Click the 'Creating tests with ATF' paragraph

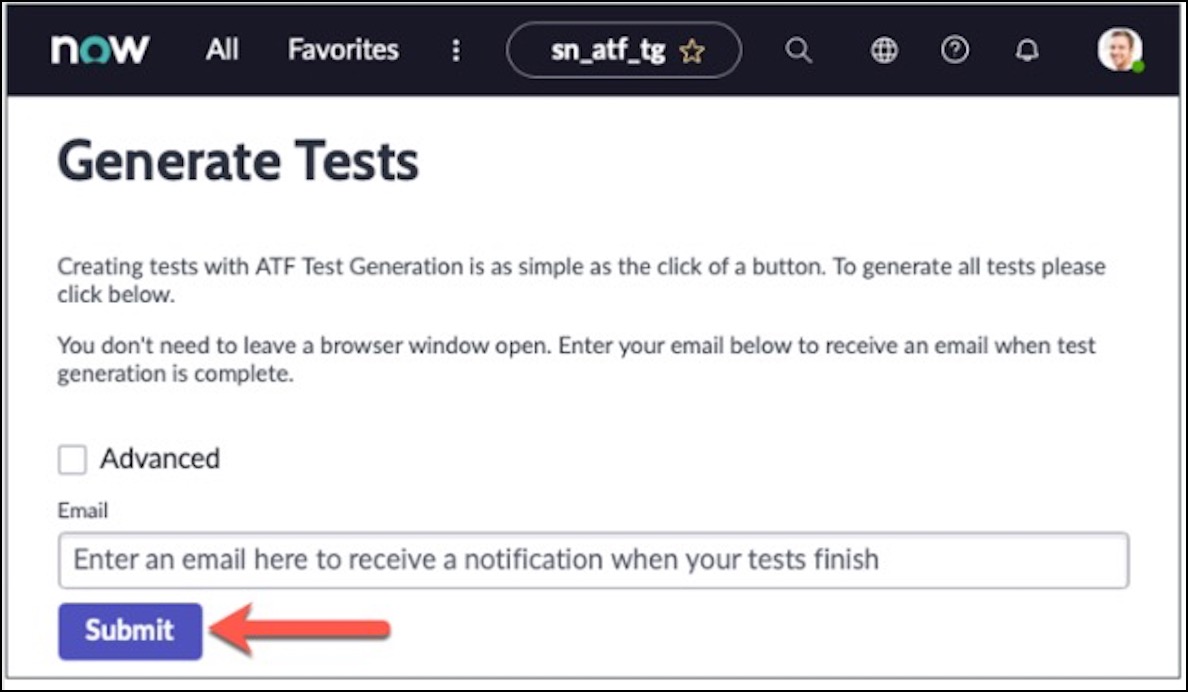coord(580,281)
